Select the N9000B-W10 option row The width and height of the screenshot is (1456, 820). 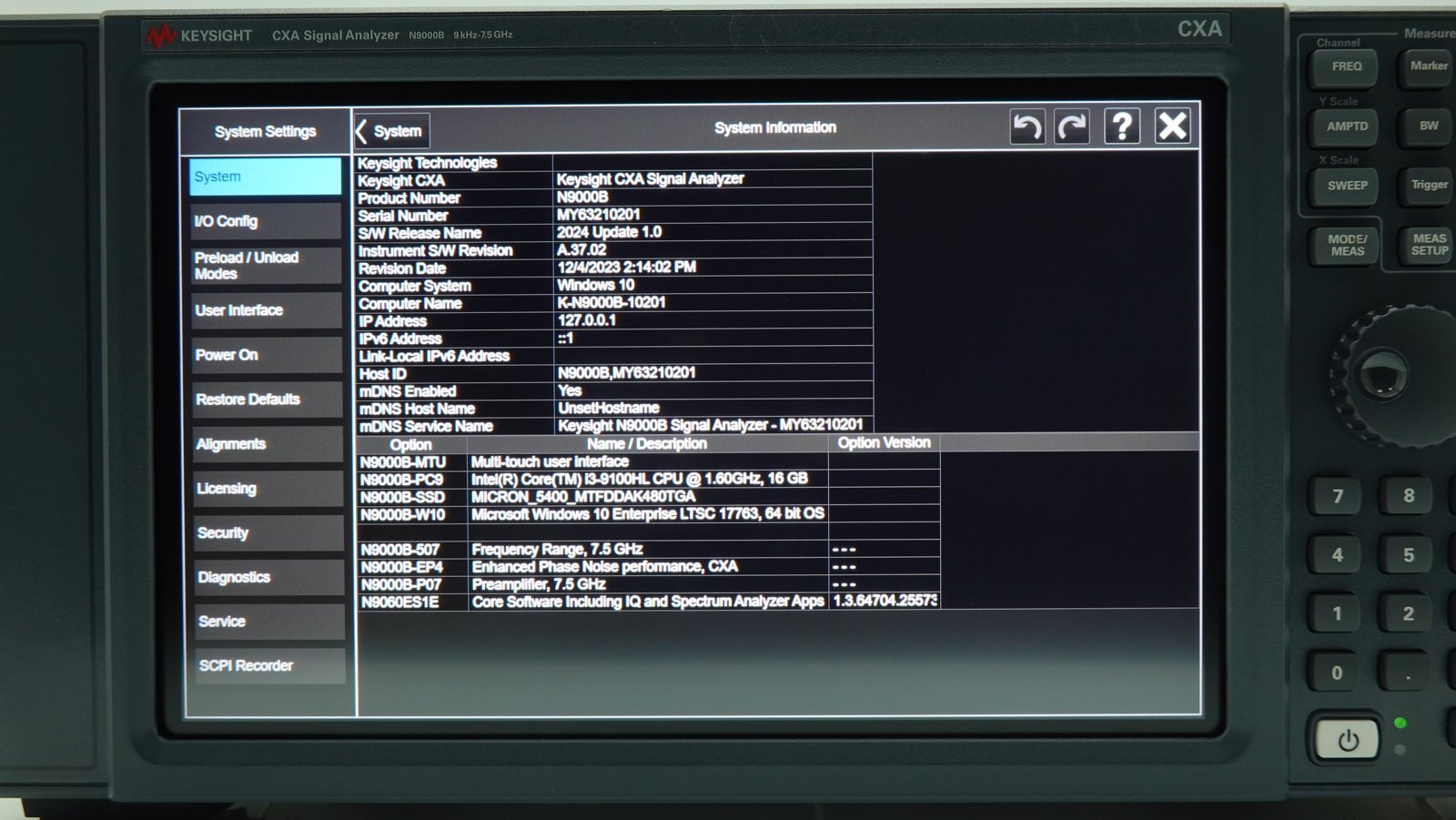pos(648,514)
